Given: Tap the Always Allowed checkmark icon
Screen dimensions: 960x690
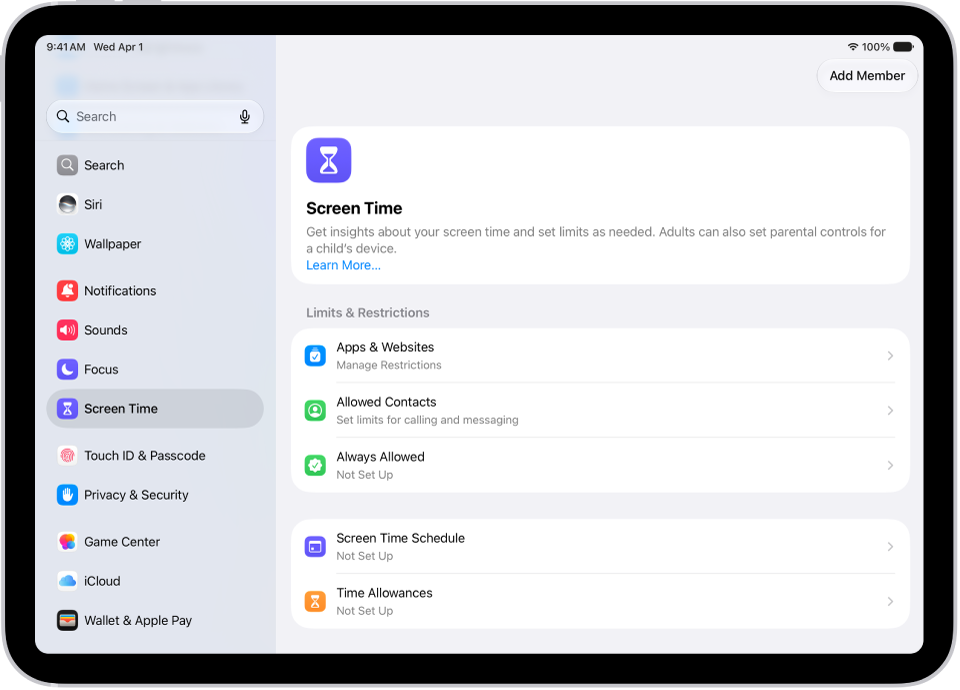Looking at the screenshot, I should point(315,465).
